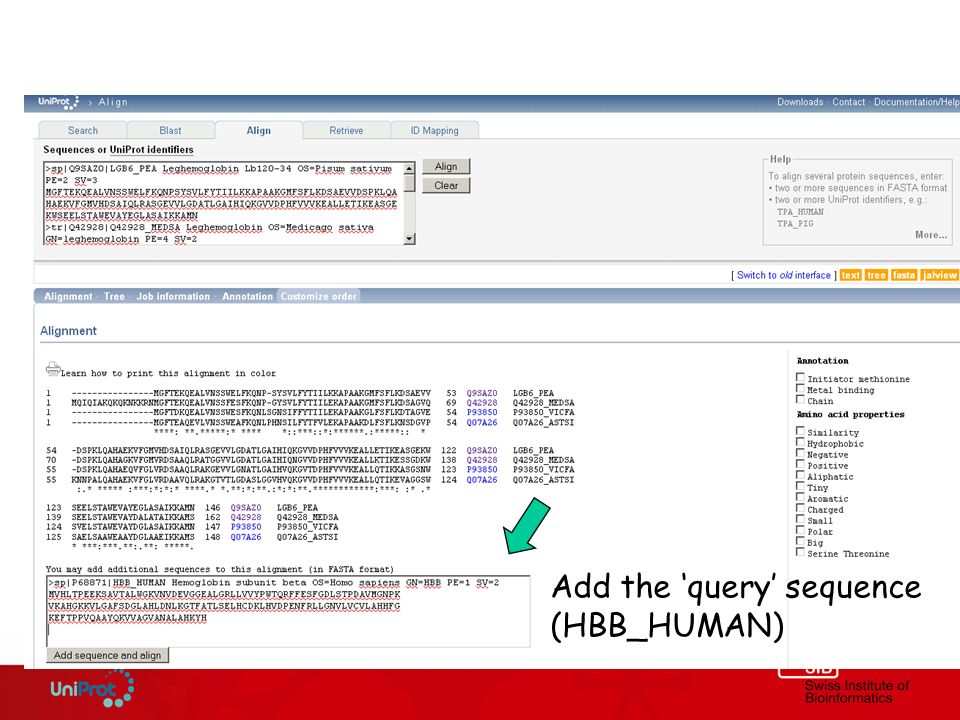Go to Alignment section in results menu
960x720 pixels.
(x=68, y=296)
